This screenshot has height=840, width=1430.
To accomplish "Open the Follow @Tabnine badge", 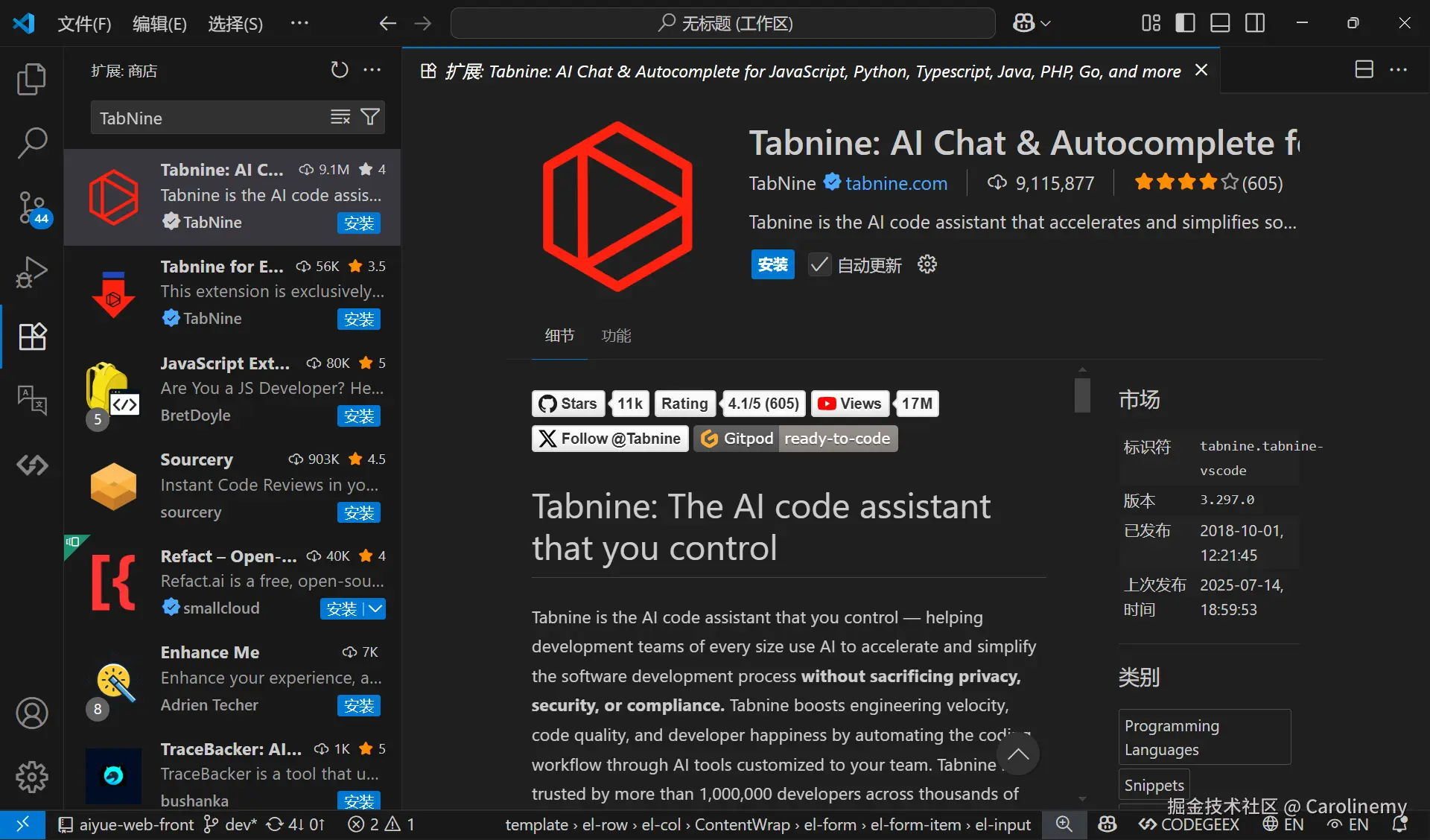I will point(610,439).
